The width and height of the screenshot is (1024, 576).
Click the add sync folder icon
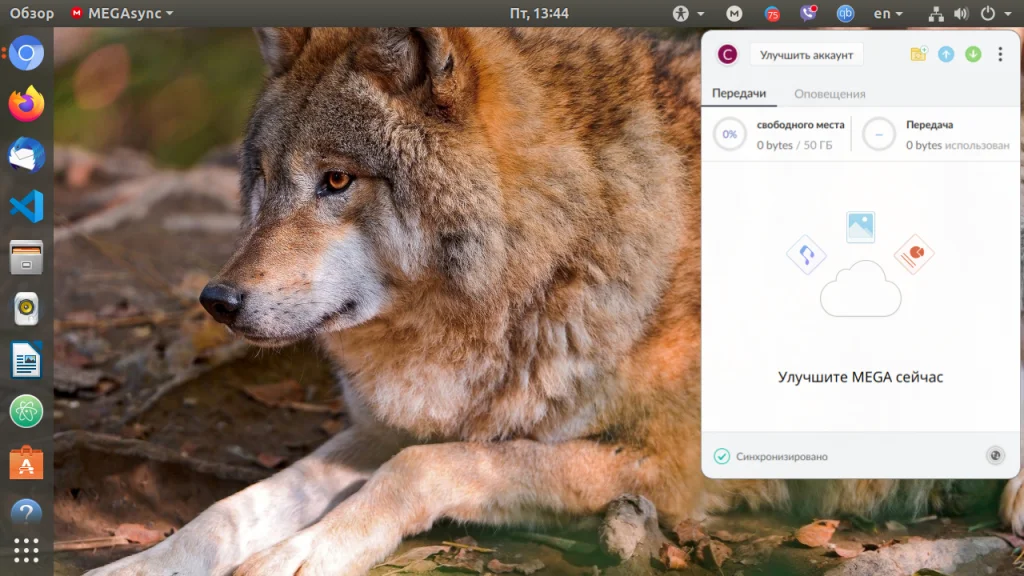[918, 54]
